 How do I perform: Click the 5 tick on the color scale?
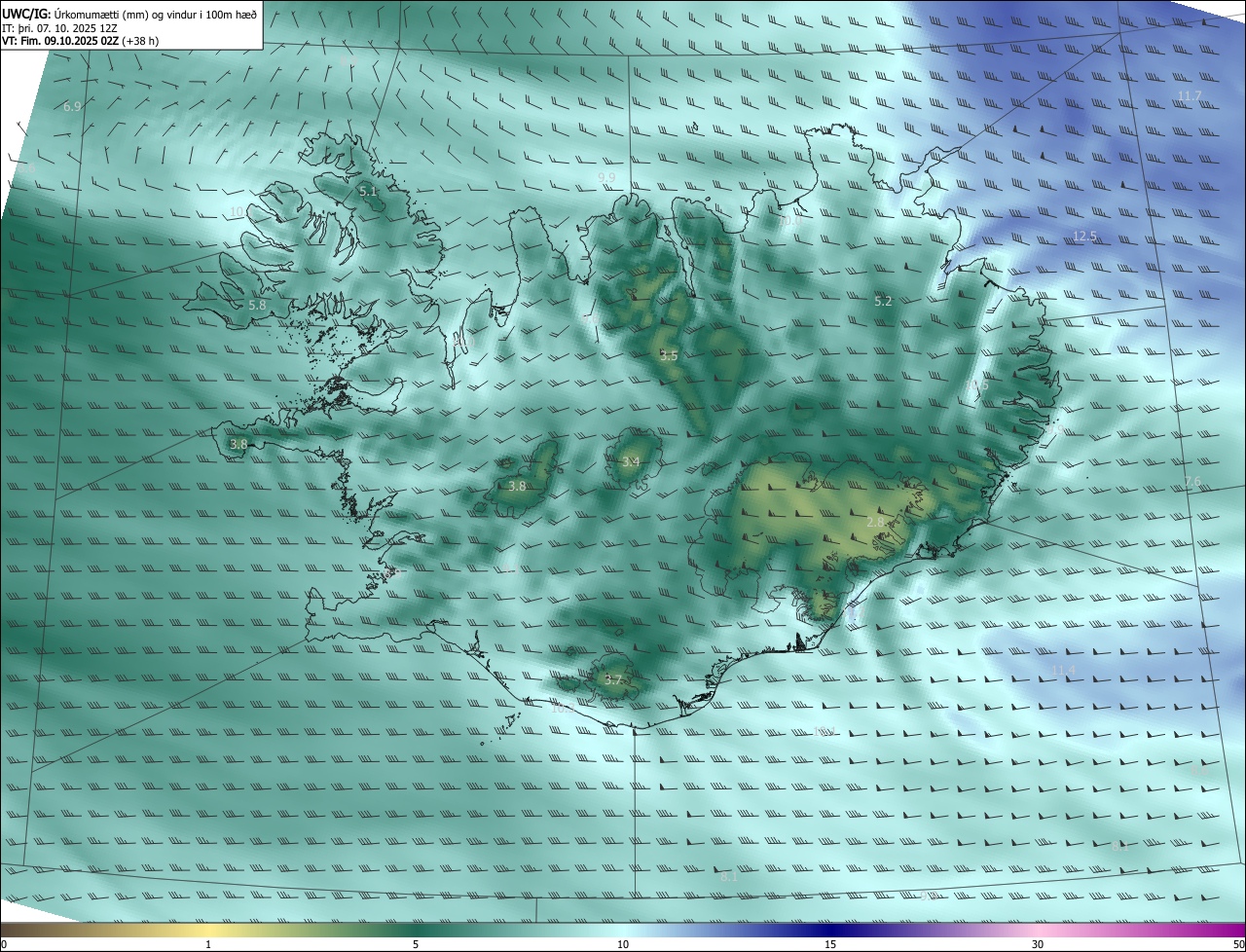tap(416, 944)
